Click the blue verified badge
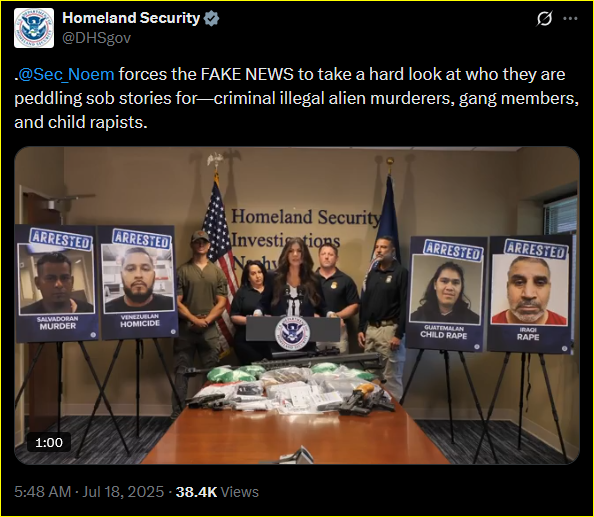 point(211,18)
